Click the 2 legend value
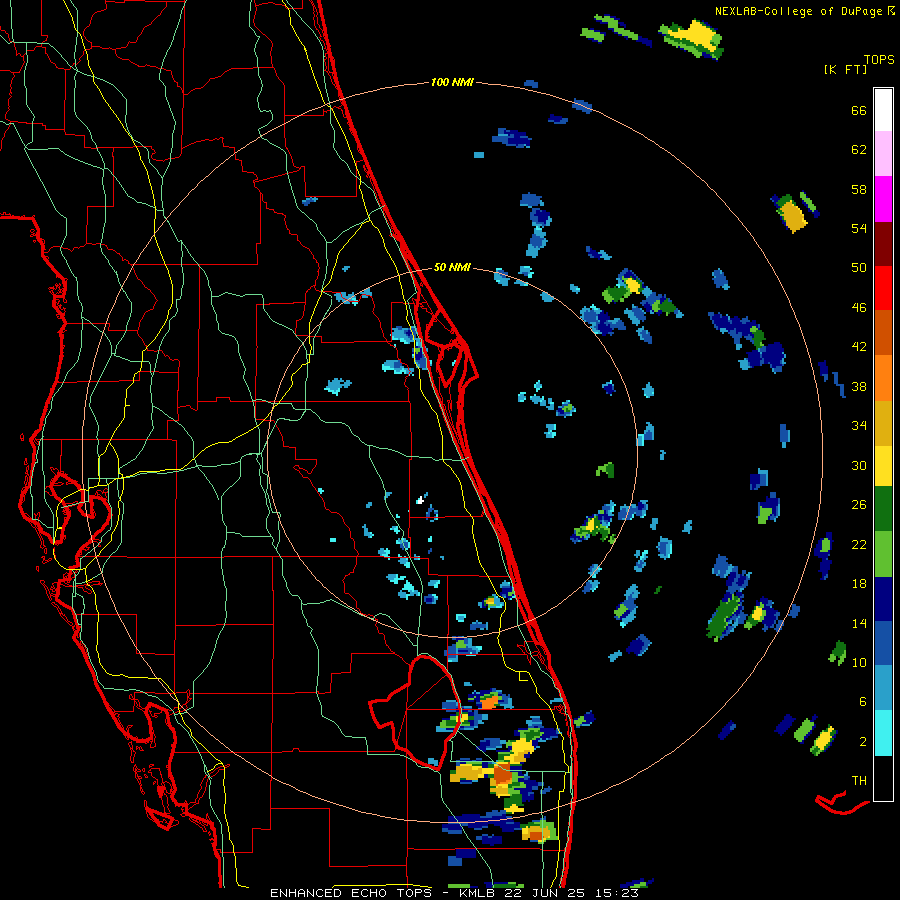This screenshot has height=900, width=900. pyautogui.click(x=863, y=742)
